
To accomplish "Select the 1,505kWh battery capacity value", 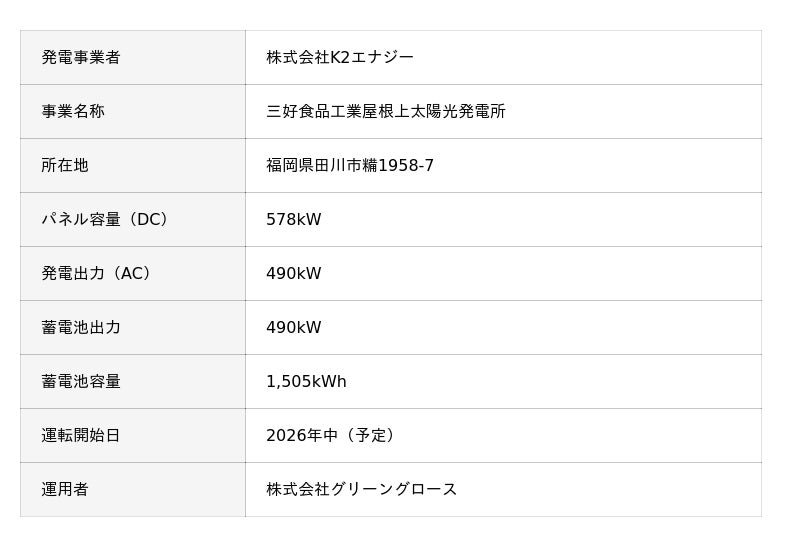I will point(306,381).
